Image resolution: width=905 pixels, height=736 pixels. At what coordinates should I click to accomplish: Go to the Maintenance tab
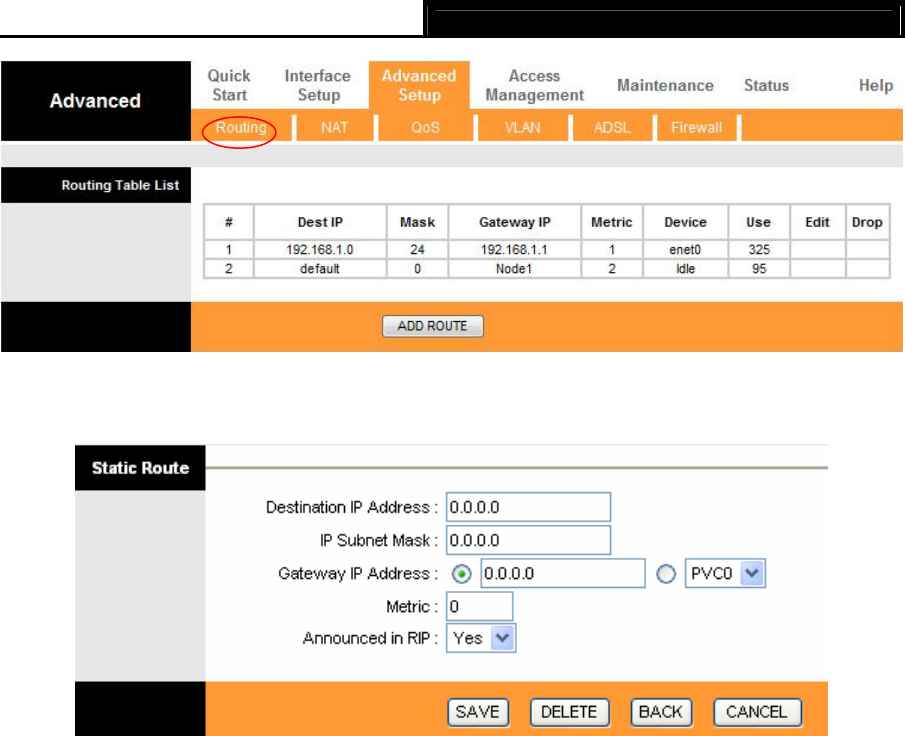(665, 86)
